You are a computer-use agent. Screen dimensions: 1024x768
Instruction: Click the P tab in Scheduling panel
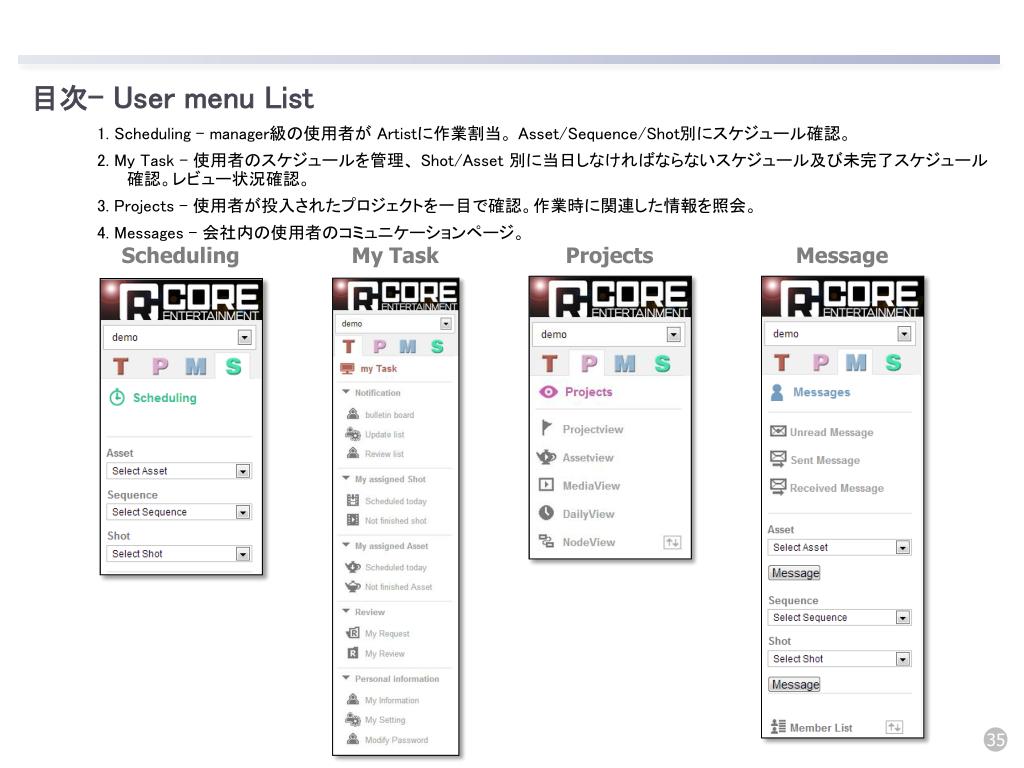(x=159, y=366)
